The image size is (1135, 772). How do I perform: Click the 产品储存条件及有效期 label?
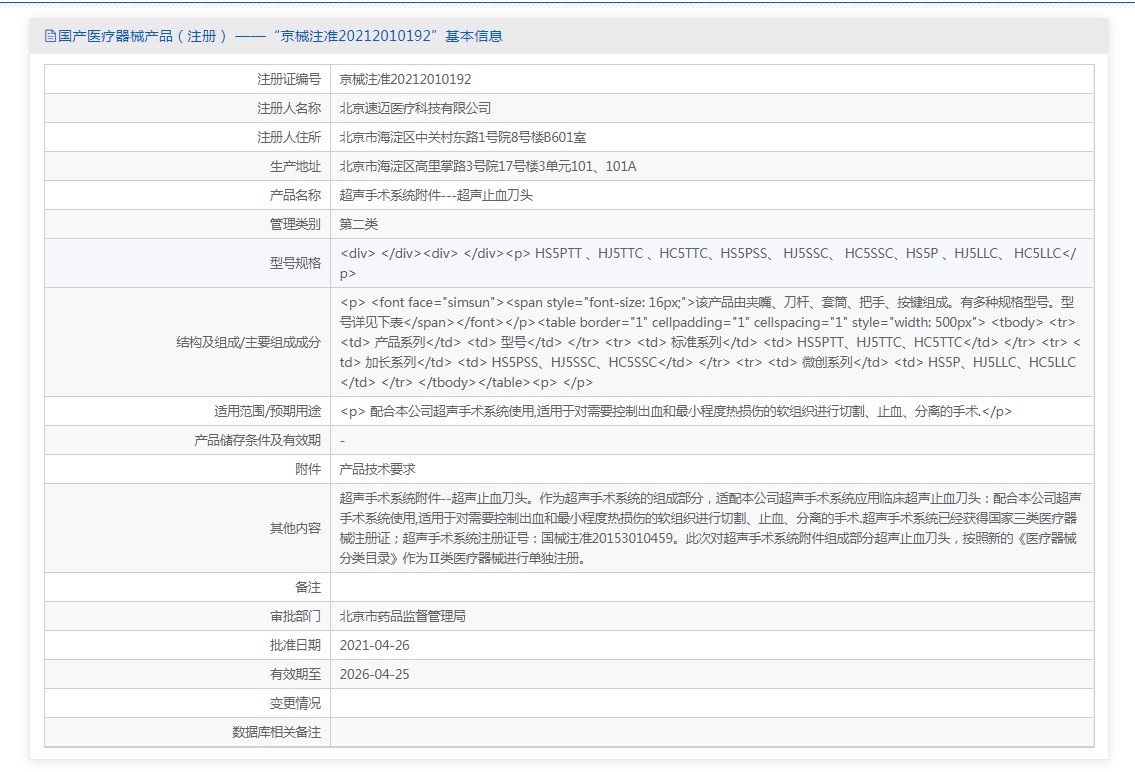tap(258, 441)
